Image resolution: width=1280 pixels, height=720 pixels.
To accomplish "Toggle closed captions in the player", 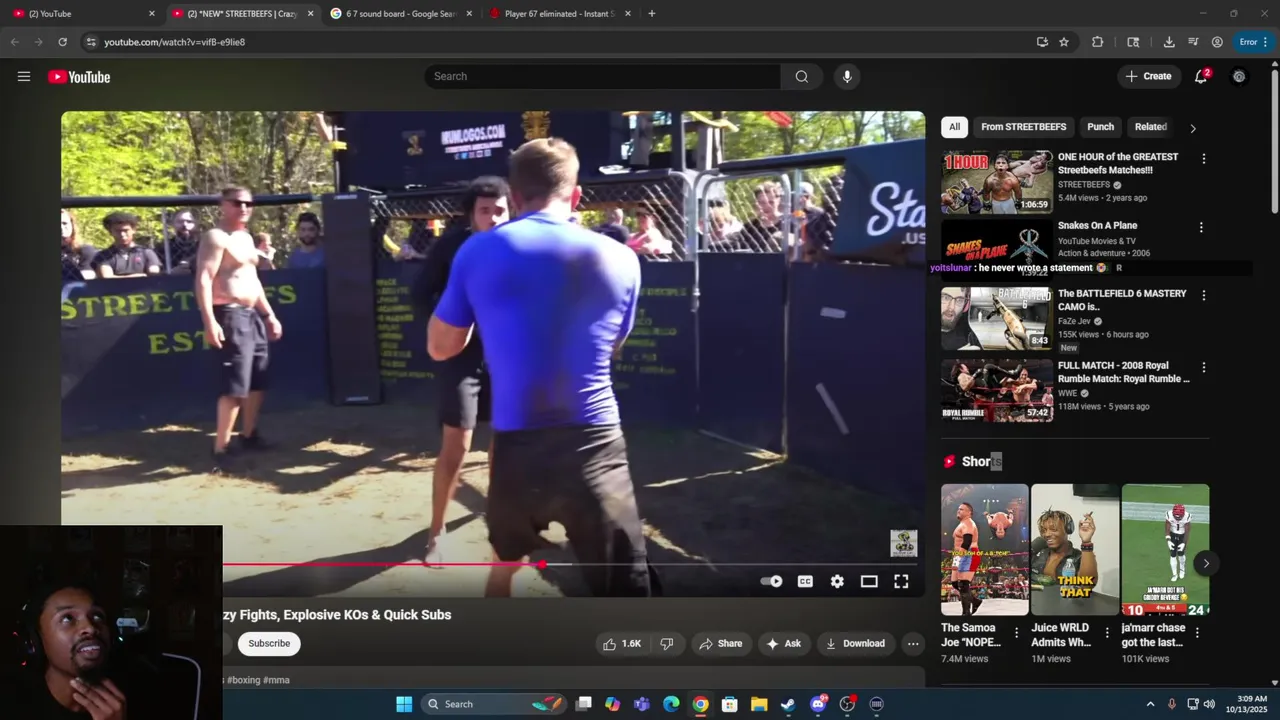I will click(805, 582).
